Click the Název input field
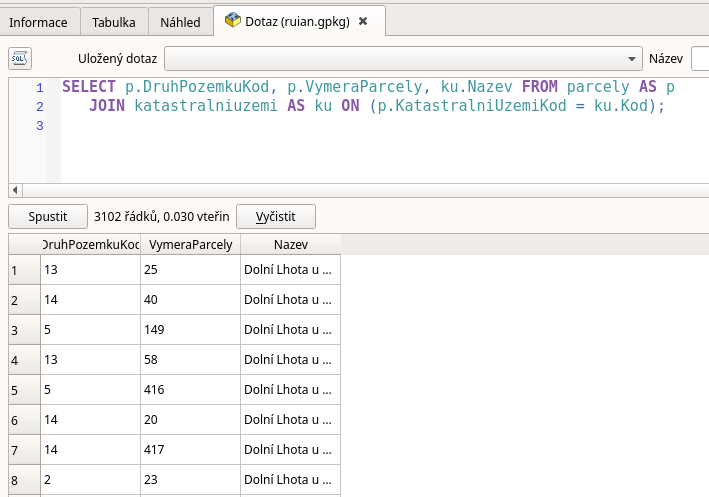The image size is (709, 497). (700, 59)
